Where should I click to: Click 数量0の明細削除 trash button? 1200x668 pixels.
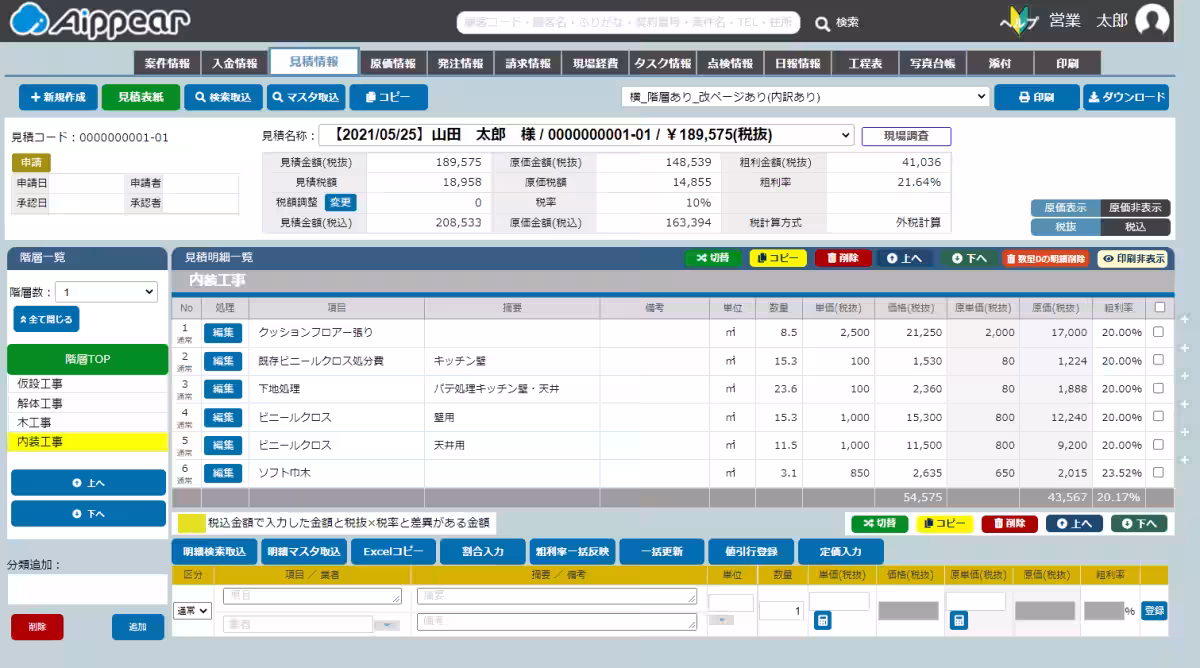pos(1044,258)
